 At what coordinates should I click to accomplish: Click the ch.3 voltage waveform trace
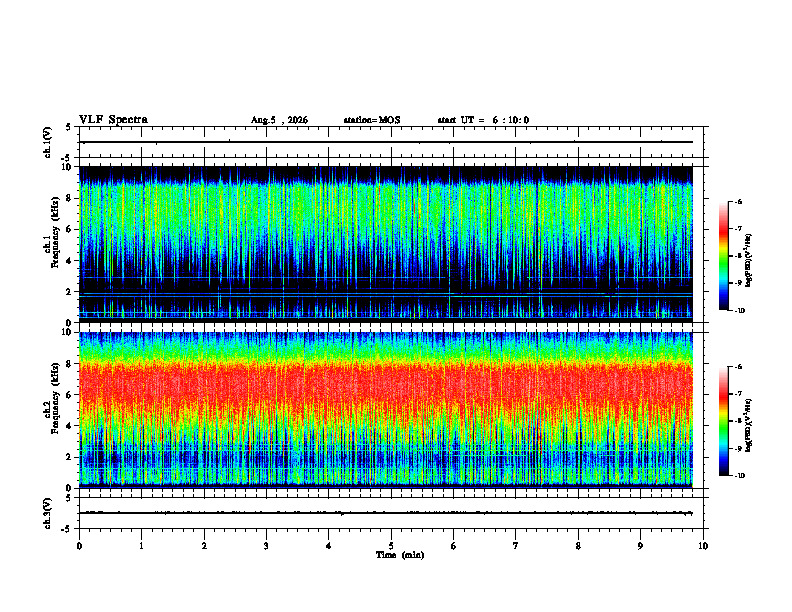[x=386, y=513]
